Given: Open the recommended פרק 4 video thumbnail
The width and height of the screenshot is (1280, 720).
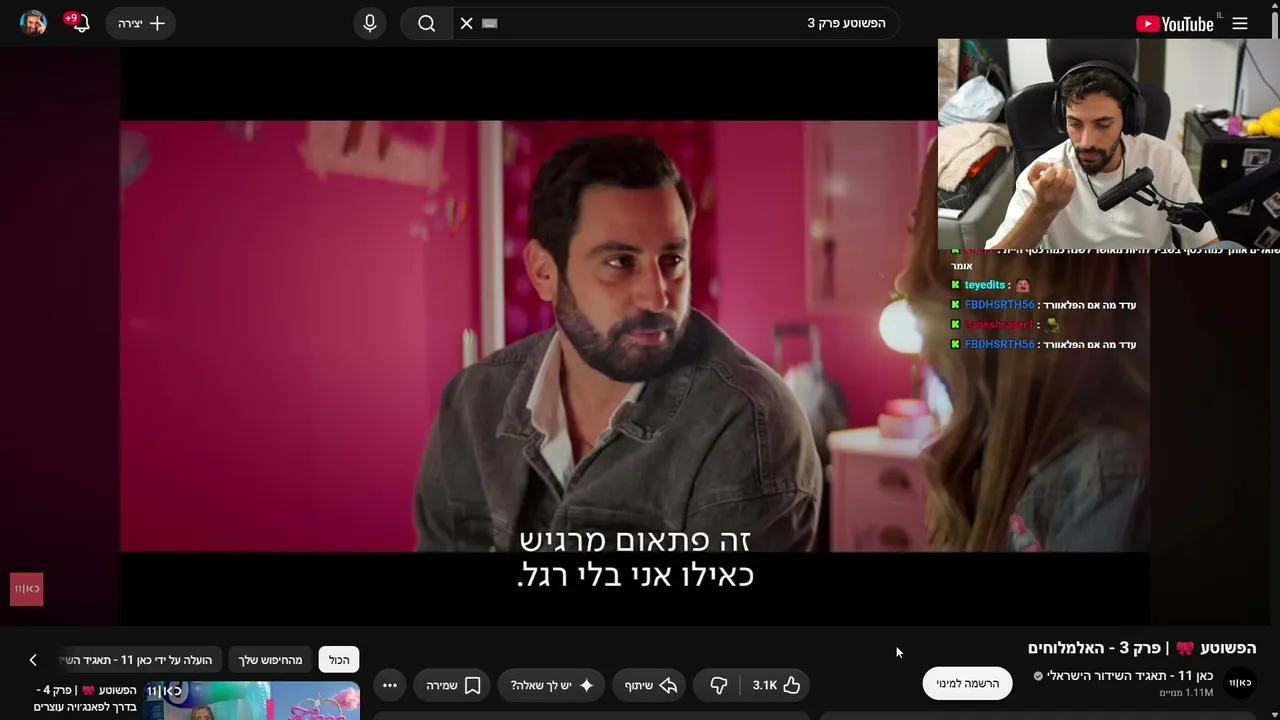Looking at the screenshot, I should pos(253,701).
